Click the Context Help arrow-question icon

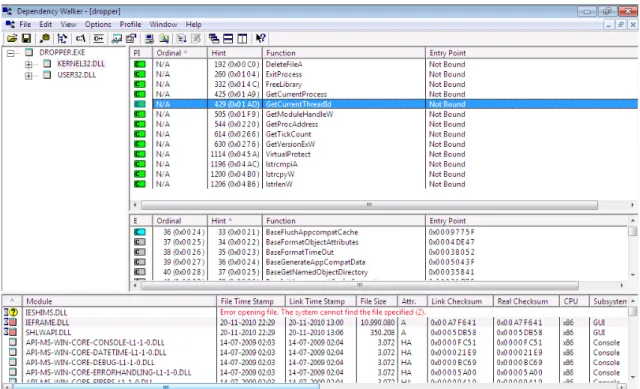pos(260,38)
